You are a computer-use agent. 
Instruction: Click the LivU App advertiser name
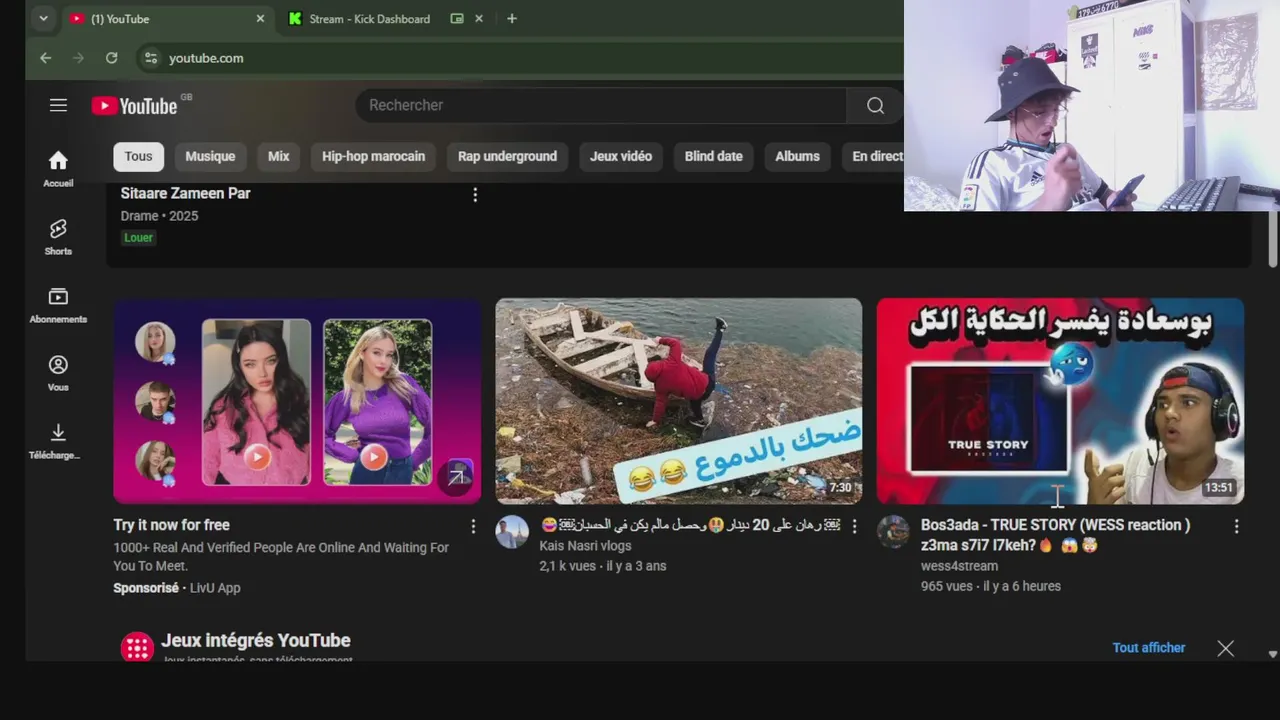pos(215,588)
